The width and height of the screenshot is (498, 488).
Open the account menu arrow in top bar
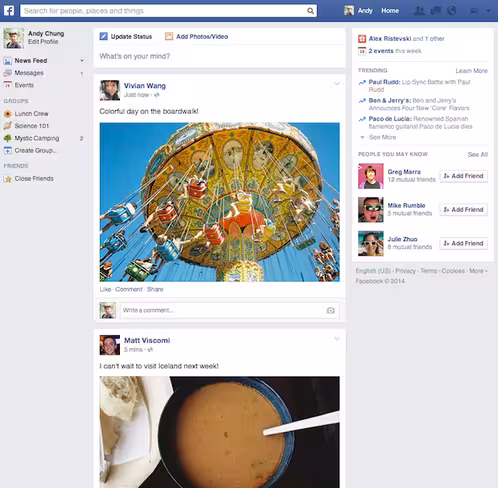coord(488,11)
